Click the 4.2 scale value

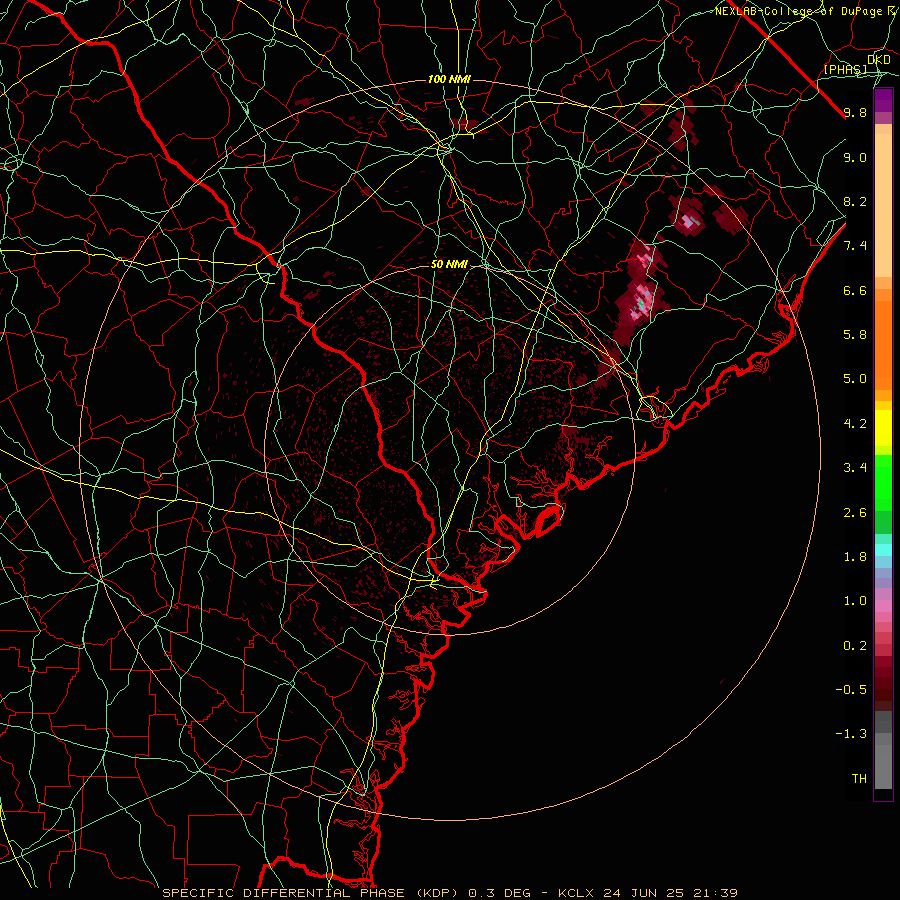click(855, 424)
